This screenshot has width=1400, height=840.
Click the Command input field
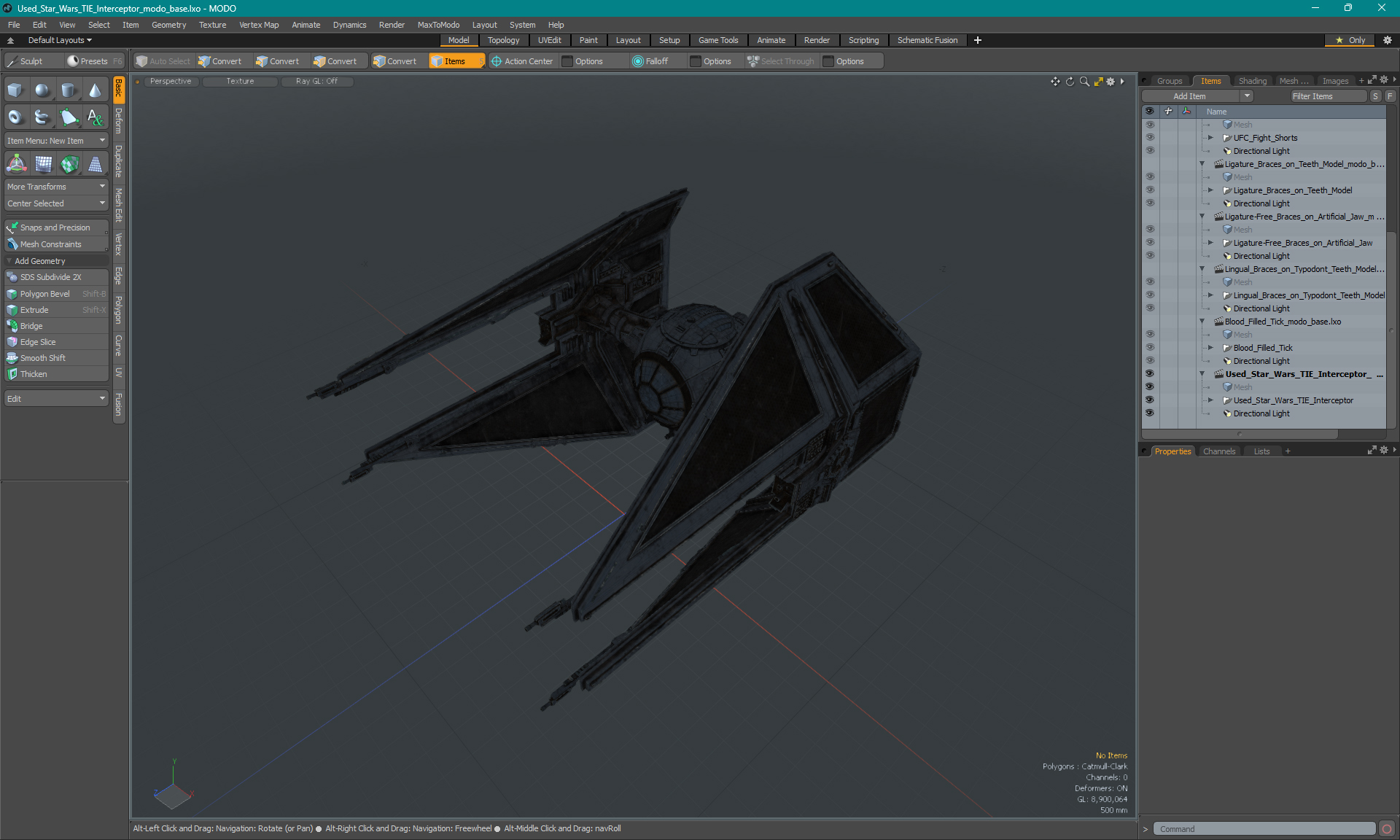1264,829
